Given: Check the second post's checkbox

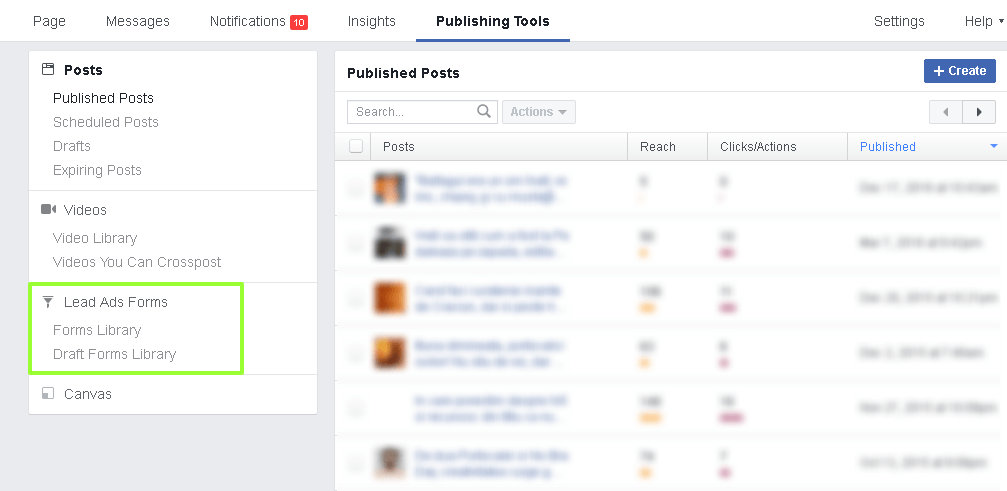Looking at the screenshot, I should pos(356,243).
